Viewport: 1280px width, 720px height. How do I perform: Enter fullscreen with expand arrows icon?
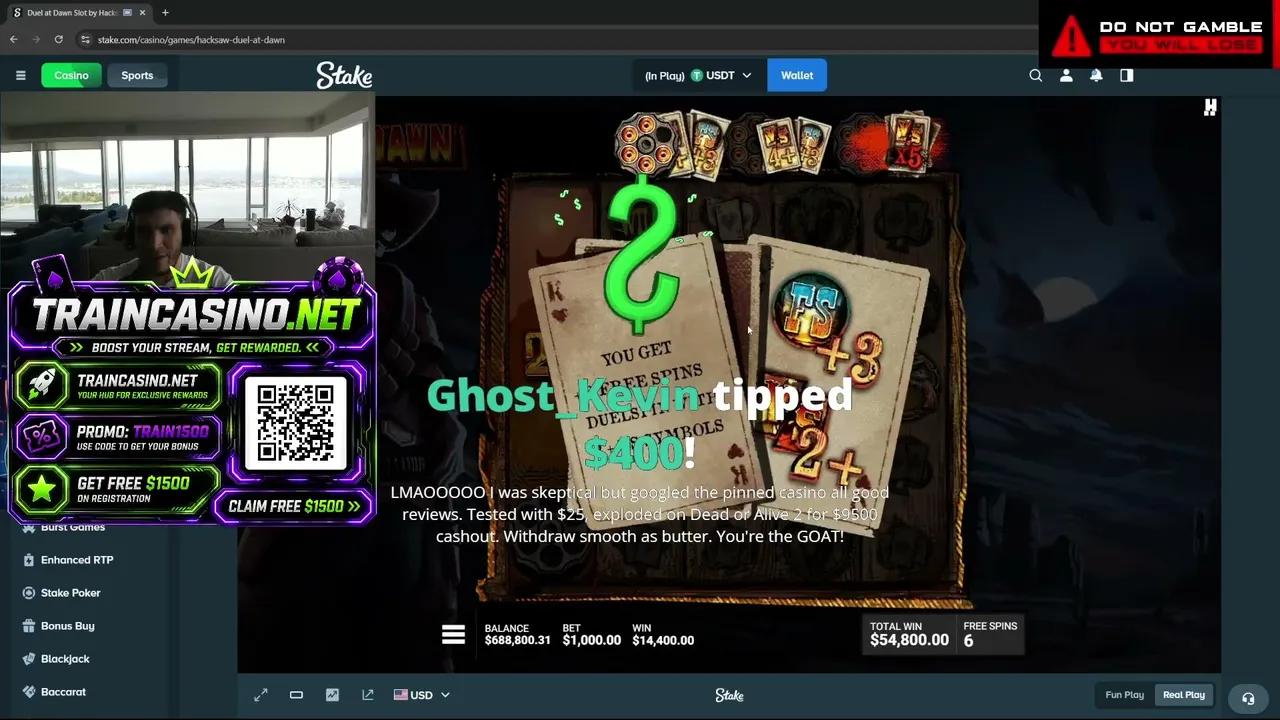[x=261, y=695]
